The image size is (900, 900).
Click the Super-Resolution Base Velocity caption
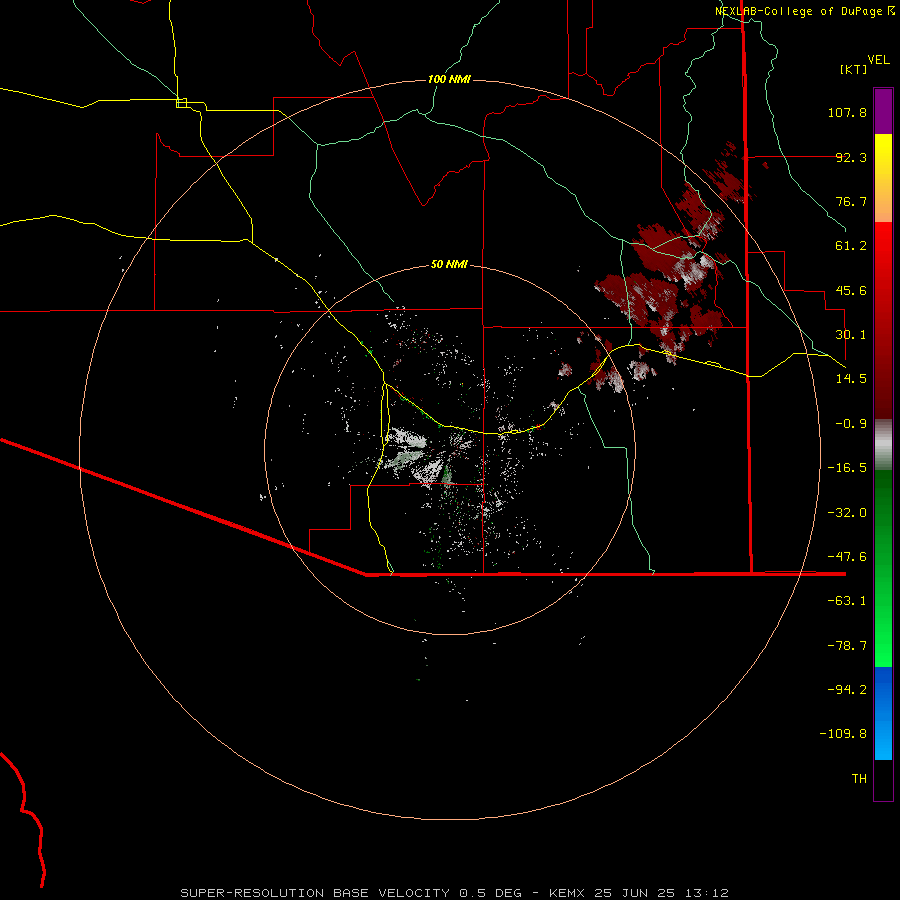(455, 893)
